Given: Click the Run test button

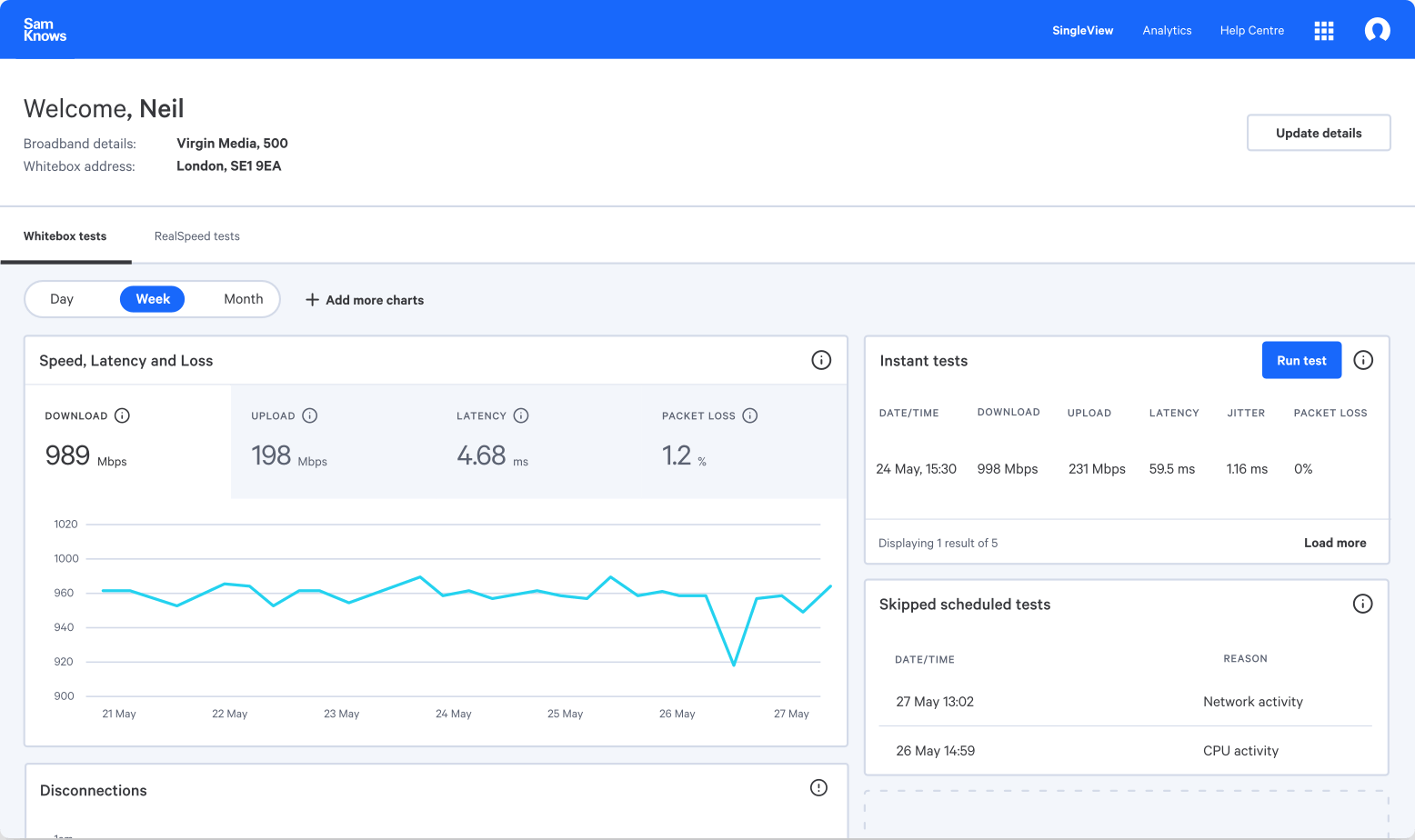Looking at the screenshot, I should tap(1301, 360).
